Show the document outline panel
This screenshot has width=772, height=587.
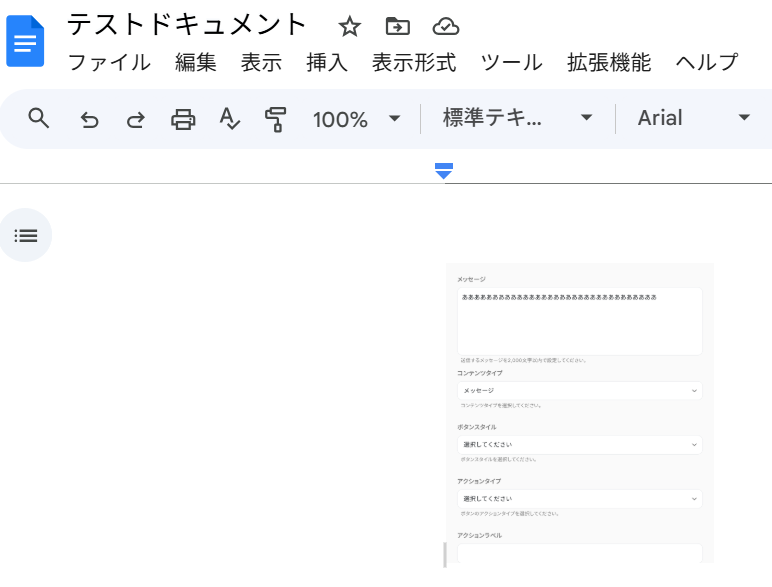click(26, 235)
